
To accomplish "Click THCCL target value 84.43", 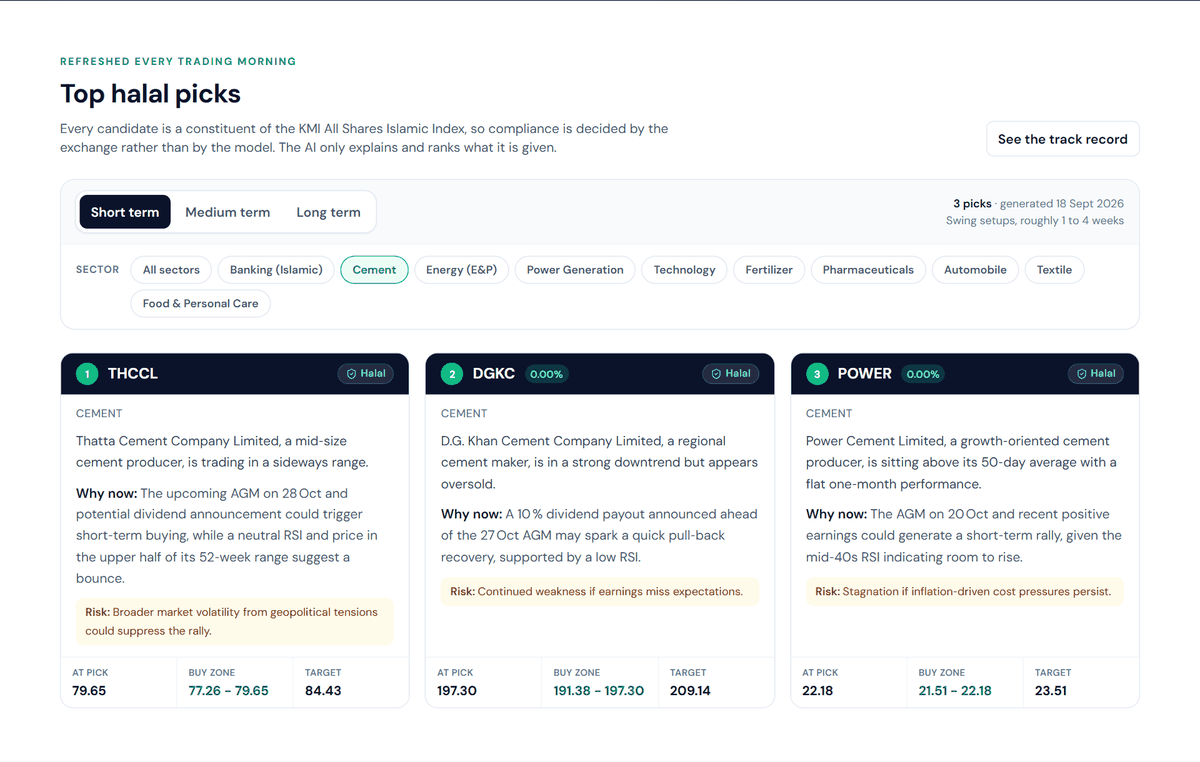I will coord(323,691).
